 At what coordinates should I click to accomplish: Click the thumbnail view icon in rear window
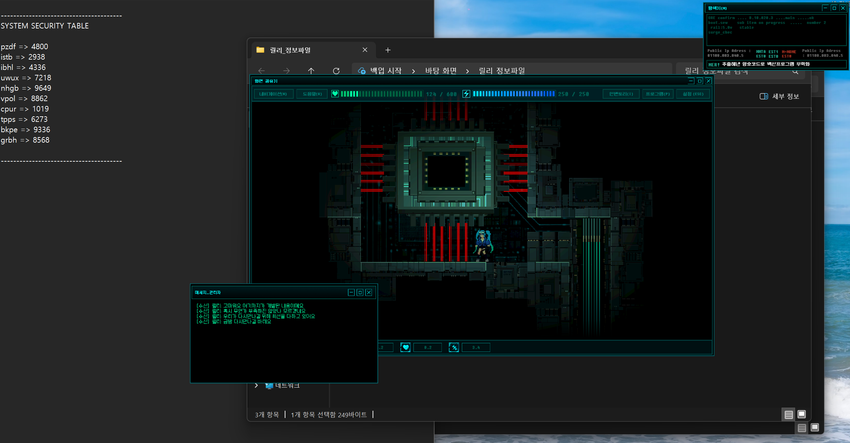coord(814,427)
